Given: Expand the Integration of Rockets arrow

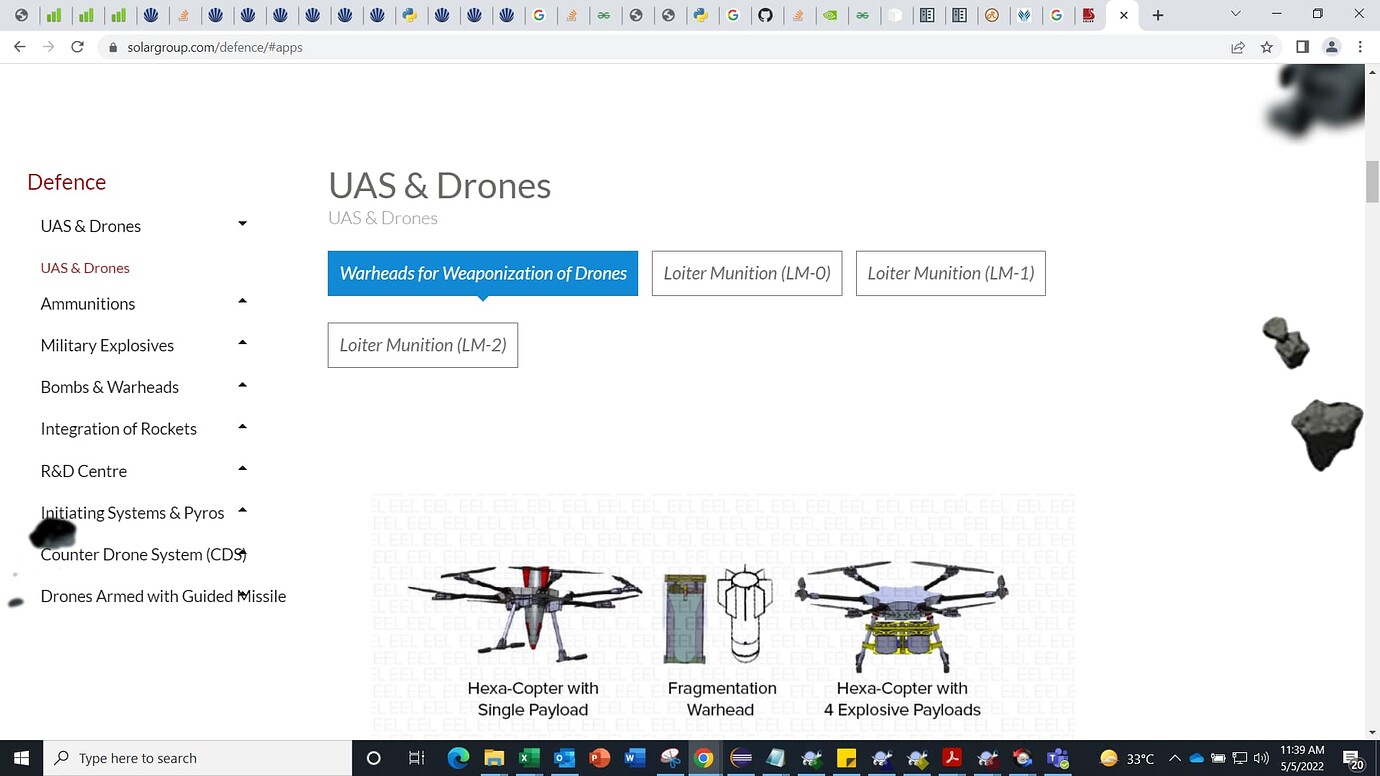Looking at the screenshot, I should [242, 427].
